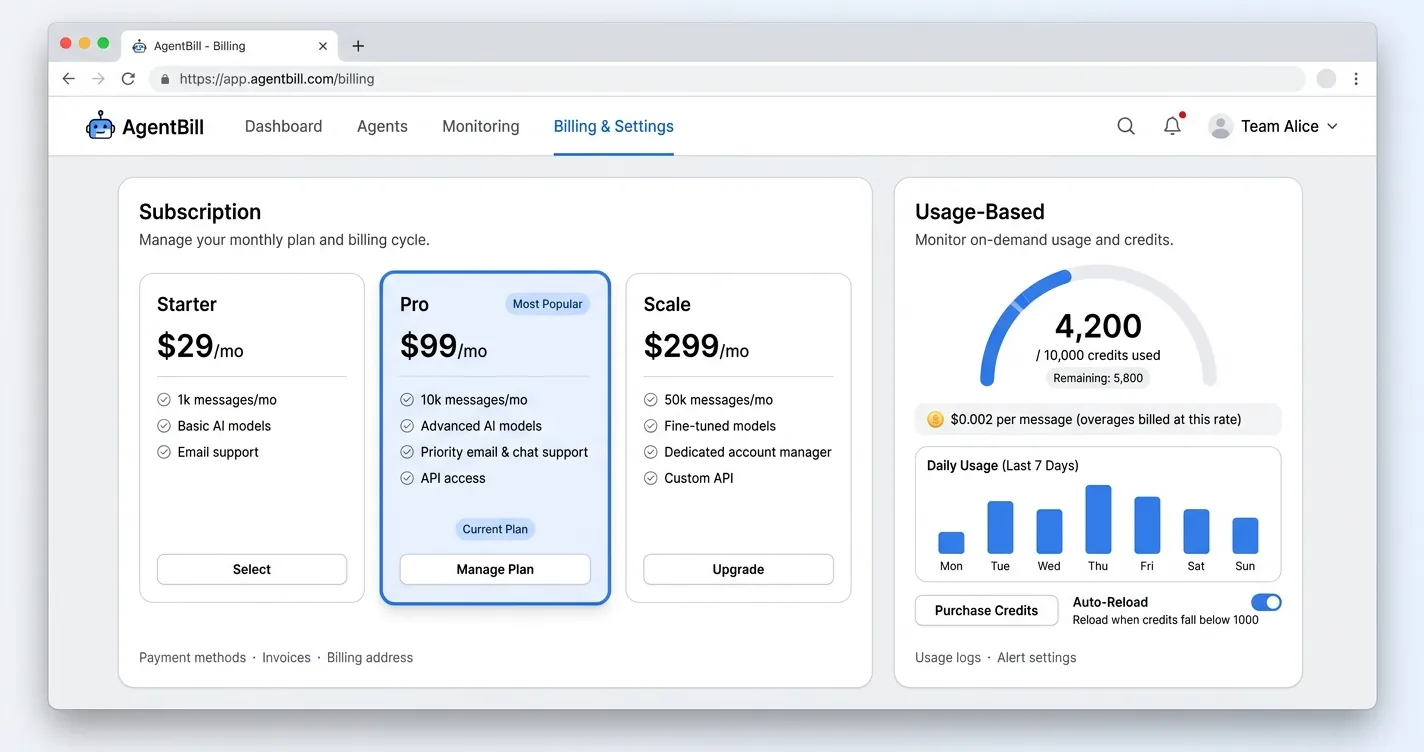
Task: Click the $29/mo Starter price
Action: [200, 346]
